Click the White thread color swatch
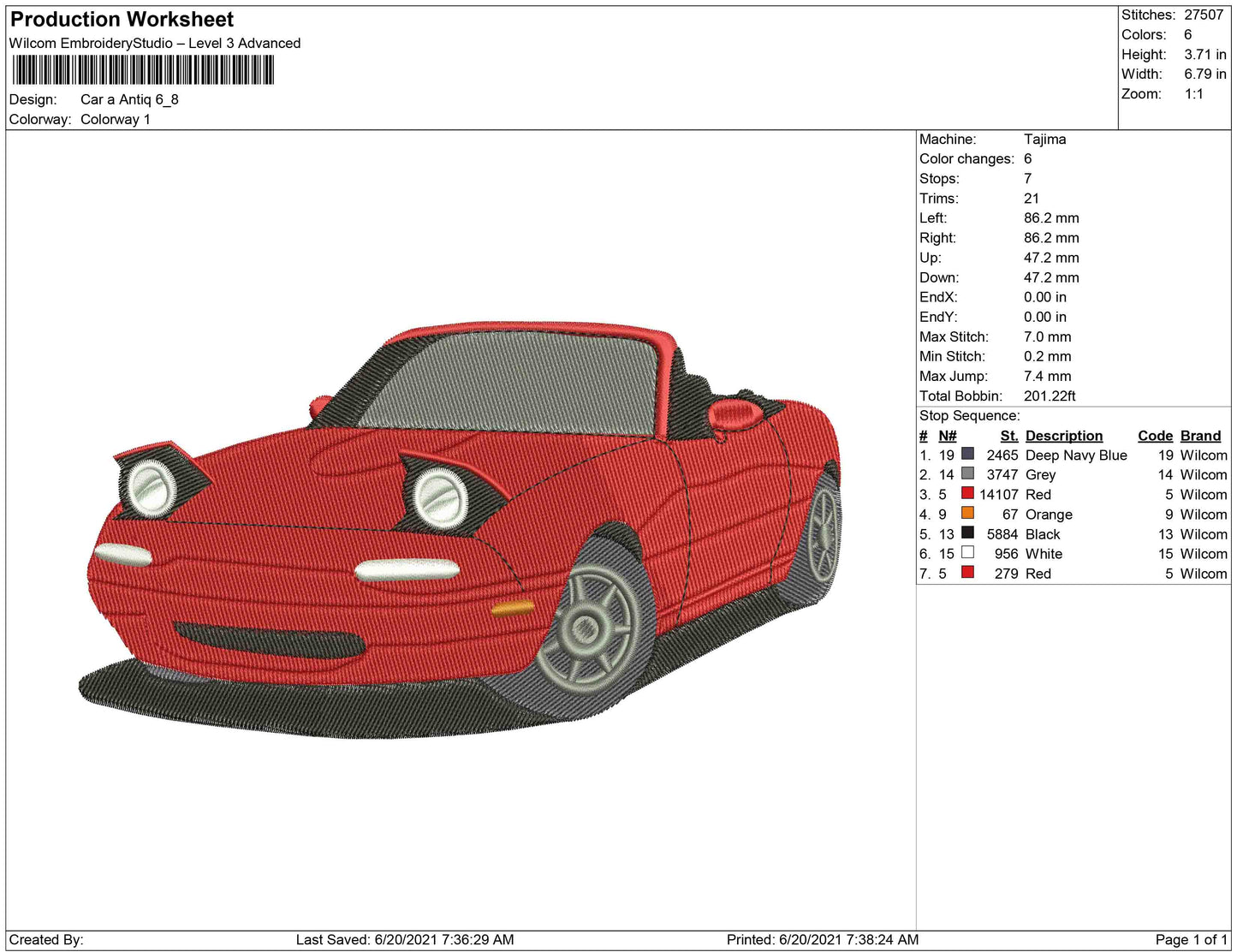1237x952 pixels. pos(967,552)
